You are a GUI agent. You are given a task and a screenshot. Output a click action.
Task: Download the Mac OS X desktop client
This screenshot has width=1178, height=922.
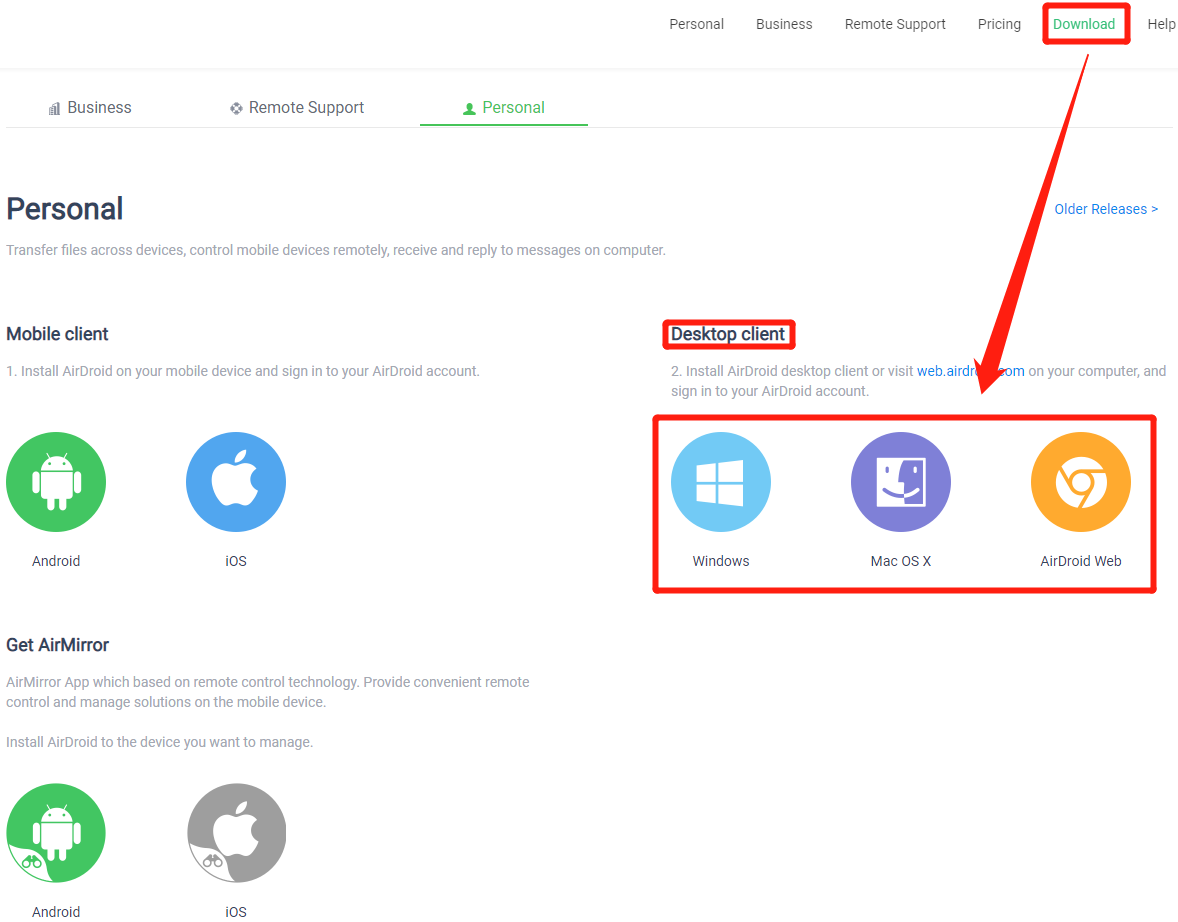[x=901, y=481]
